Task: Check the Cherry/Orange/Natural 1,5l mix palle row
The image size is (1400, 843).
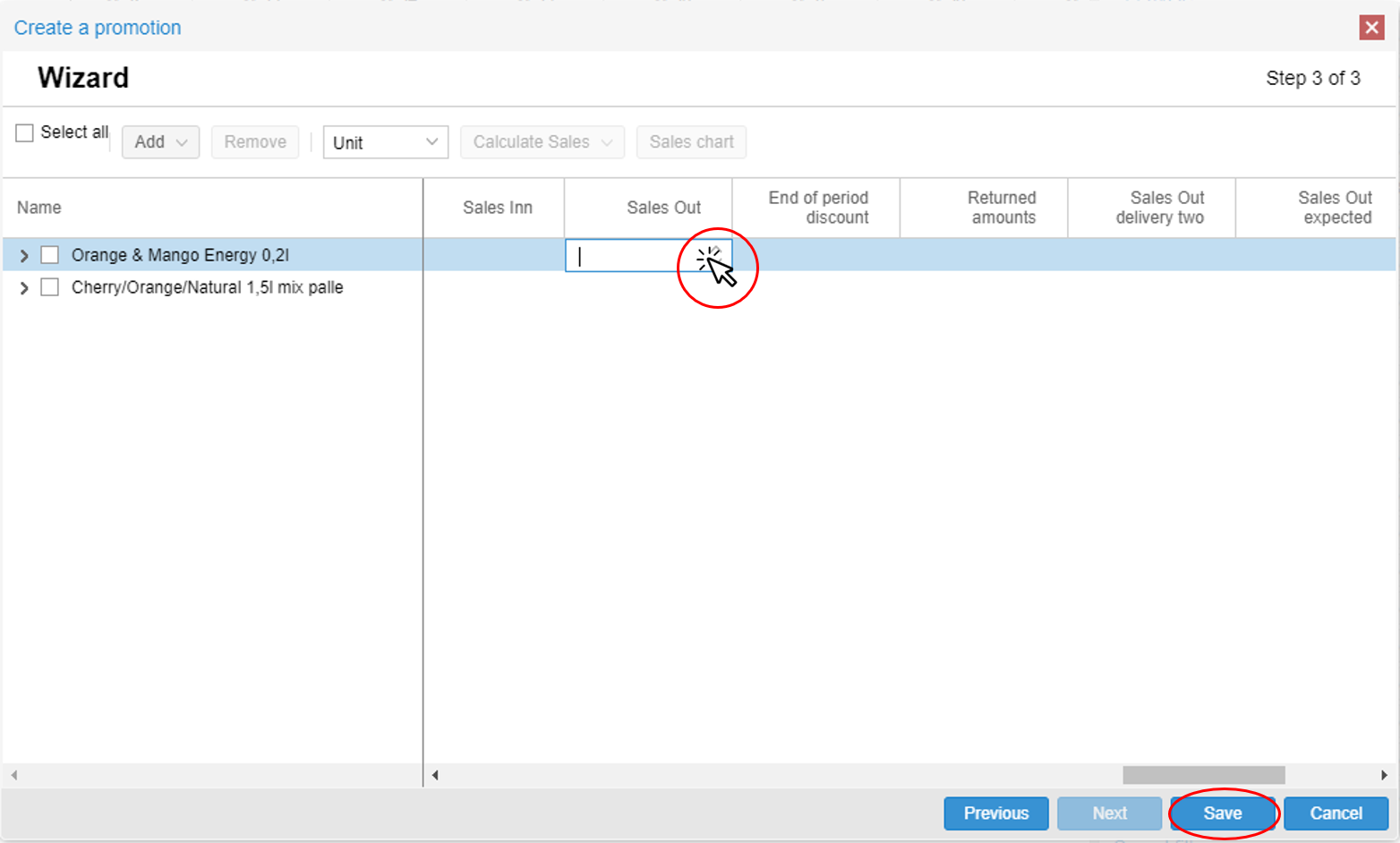Action: [49, 286]
